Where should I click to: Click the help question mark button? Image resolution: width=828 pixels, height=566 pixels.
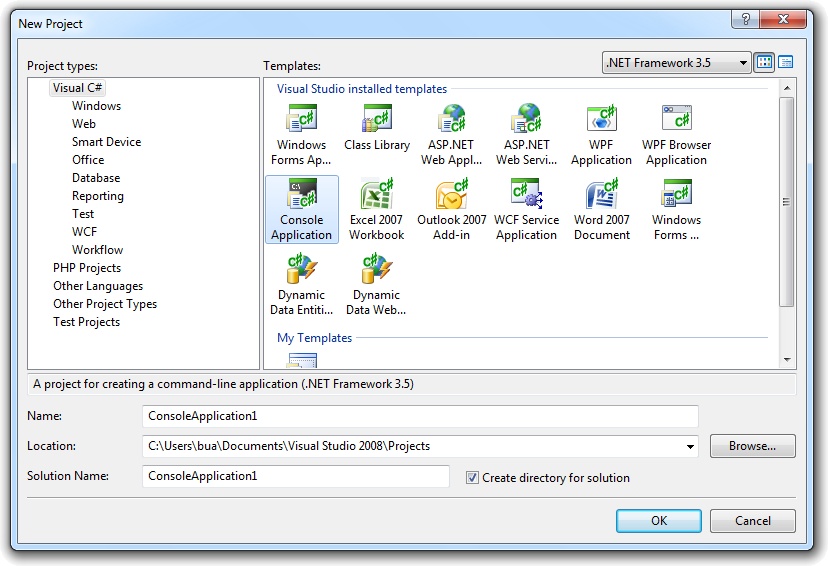[745, 20]
